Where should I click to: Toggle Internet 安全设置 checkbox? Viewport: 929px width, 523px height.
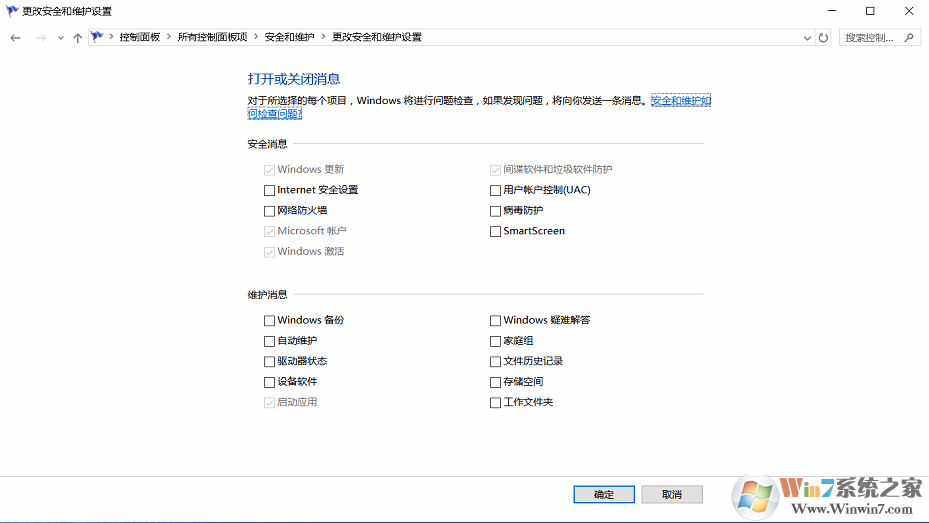click(269, 190)
